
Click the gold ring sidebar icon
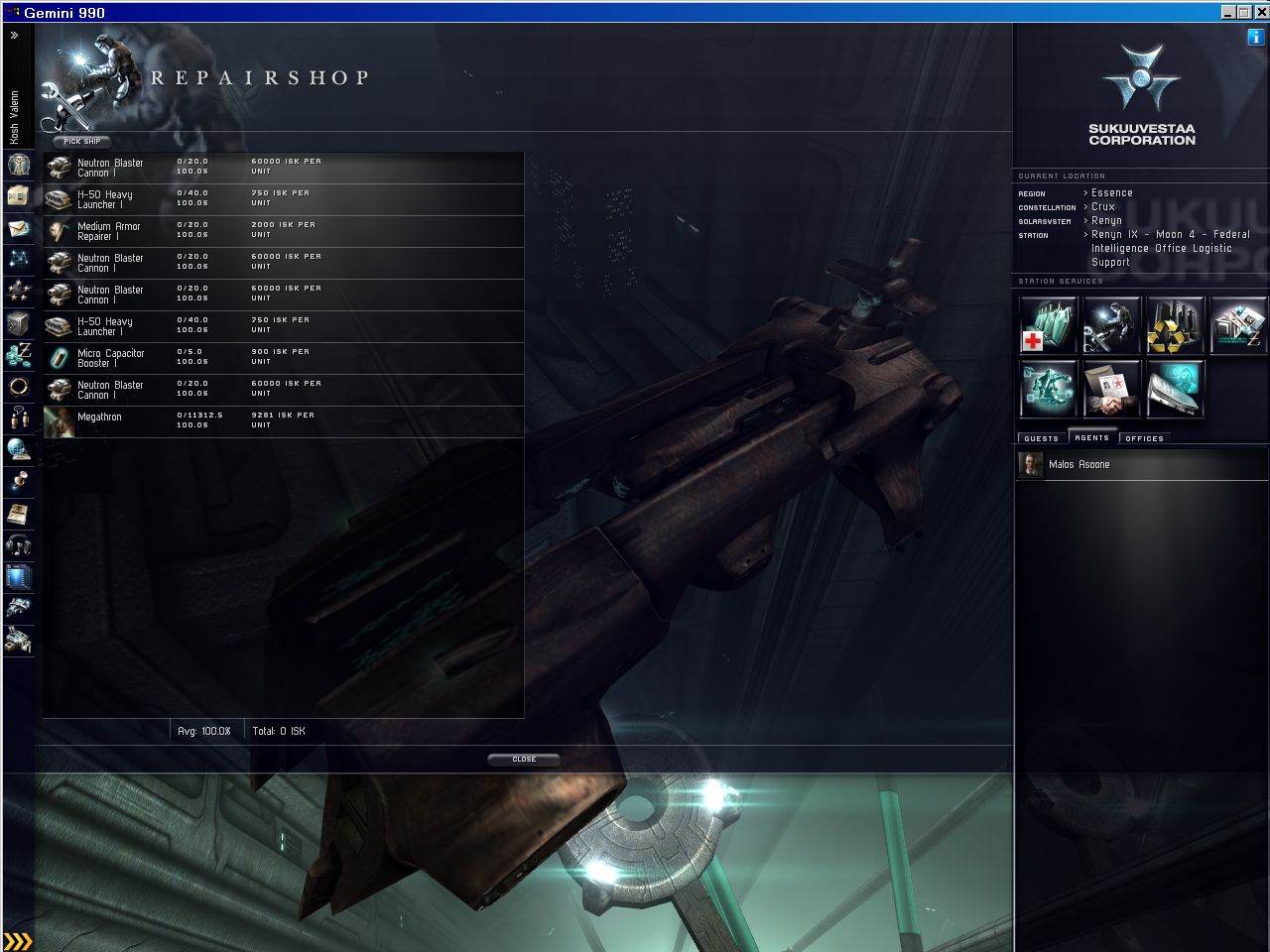[19, 387]
